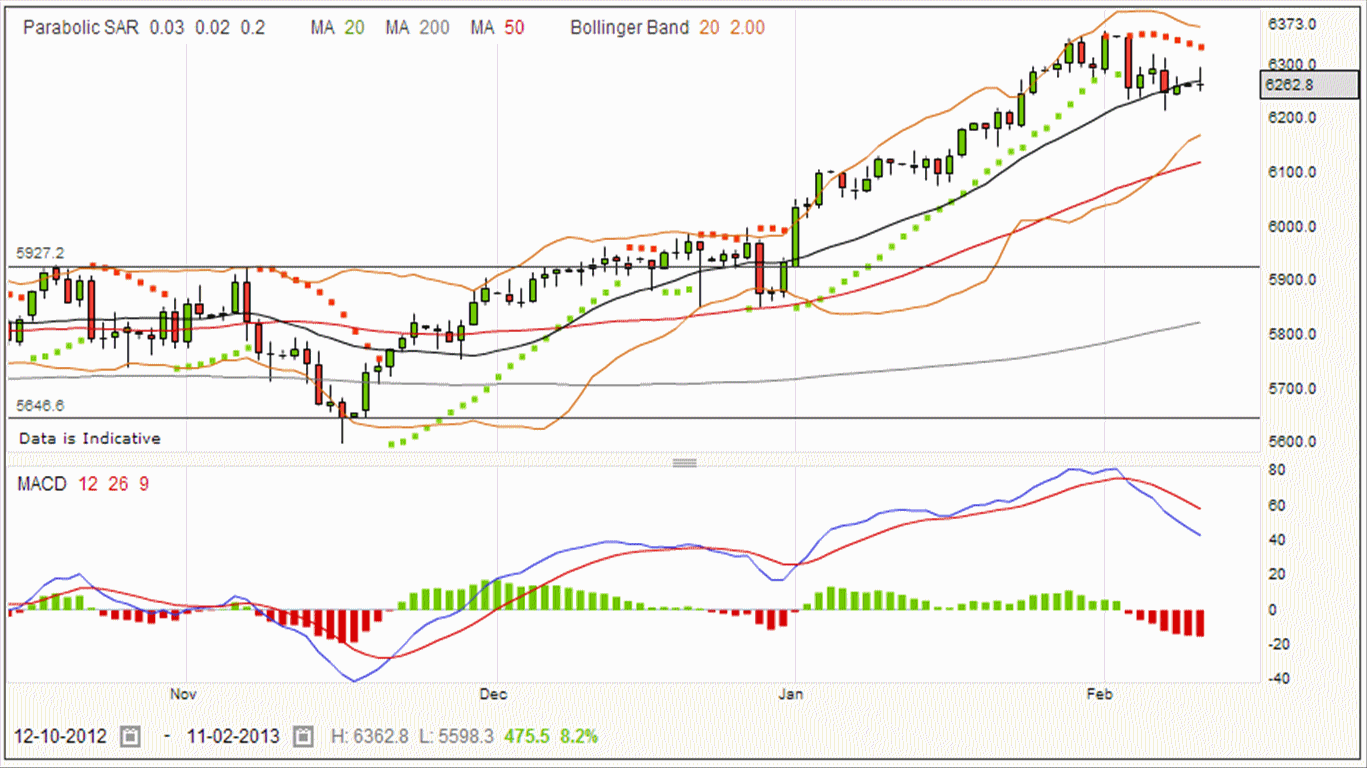Viewport: 1367px width, 768px height.
Task: Click the 5927.2 horizontal level label
Action: click(40, 254)
